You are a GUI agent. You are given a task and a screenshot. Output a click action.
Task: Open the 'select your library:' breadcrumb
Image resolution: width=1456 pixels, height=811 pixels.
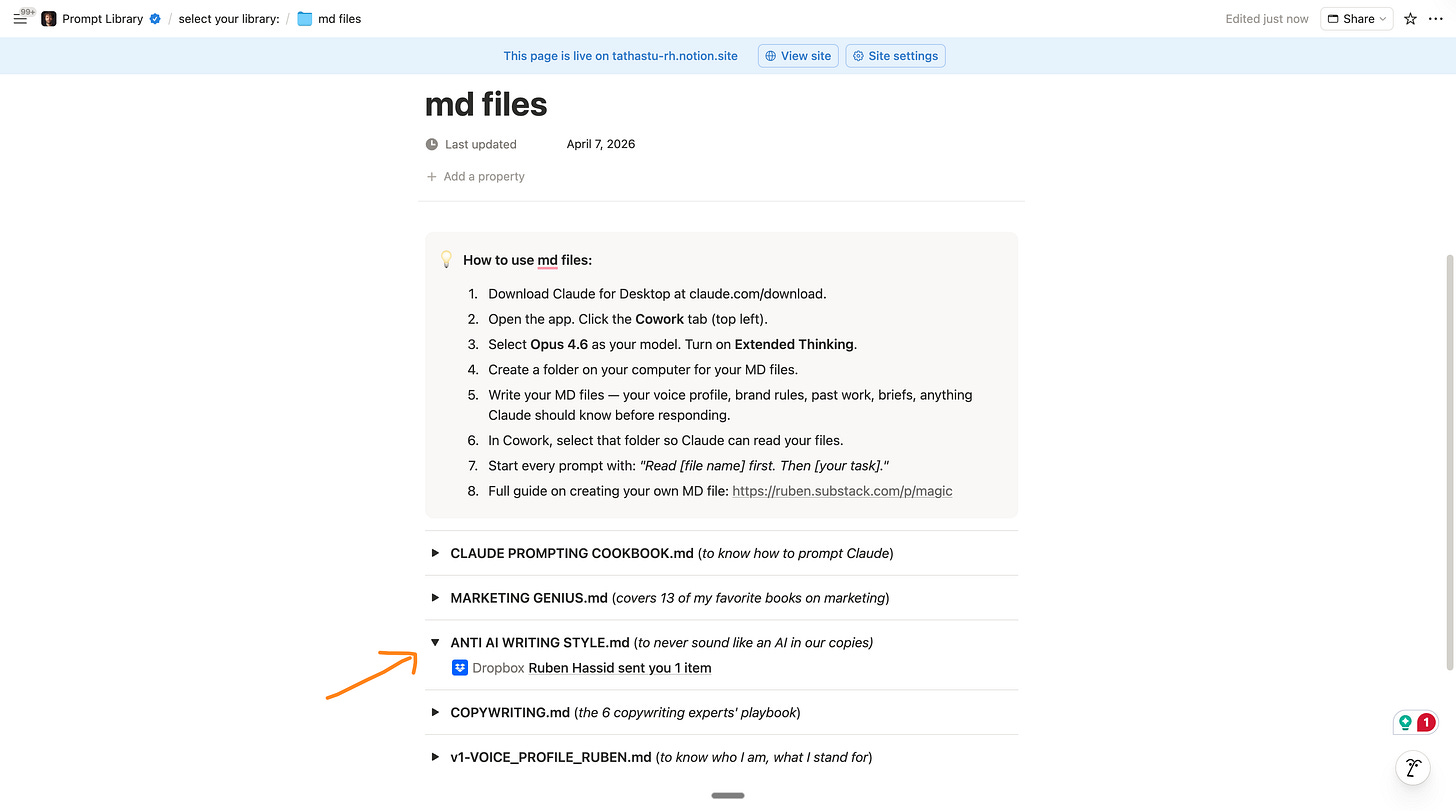(x=229, y=19)
